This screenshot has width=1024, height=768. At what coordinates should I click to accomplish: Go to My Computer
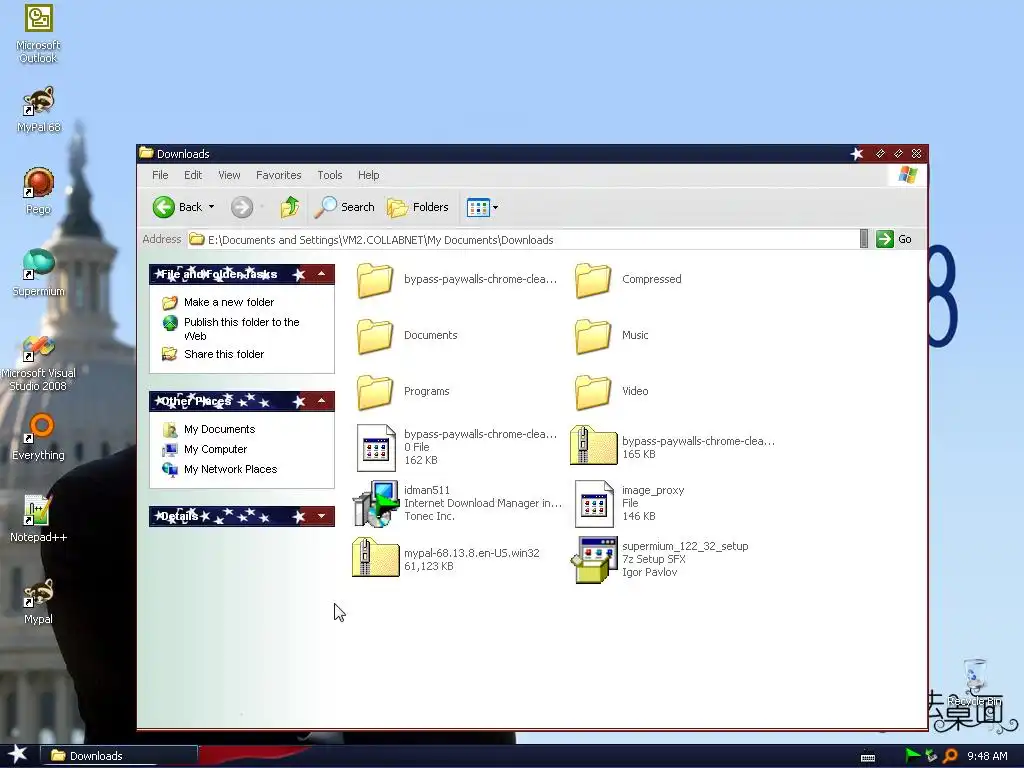click(x=205, y=449)
